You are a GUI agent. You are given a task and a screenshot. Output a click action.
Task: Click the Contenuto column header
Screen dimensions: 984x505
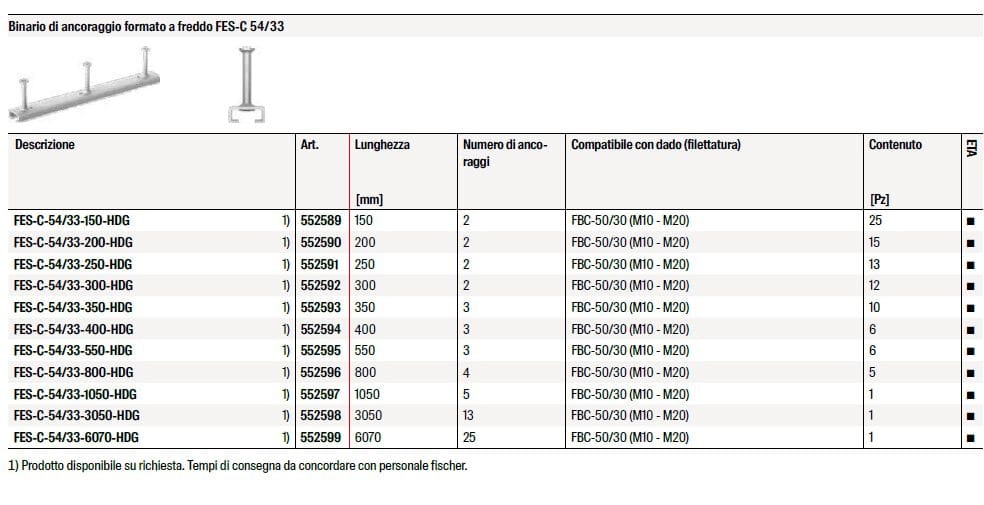895,145
